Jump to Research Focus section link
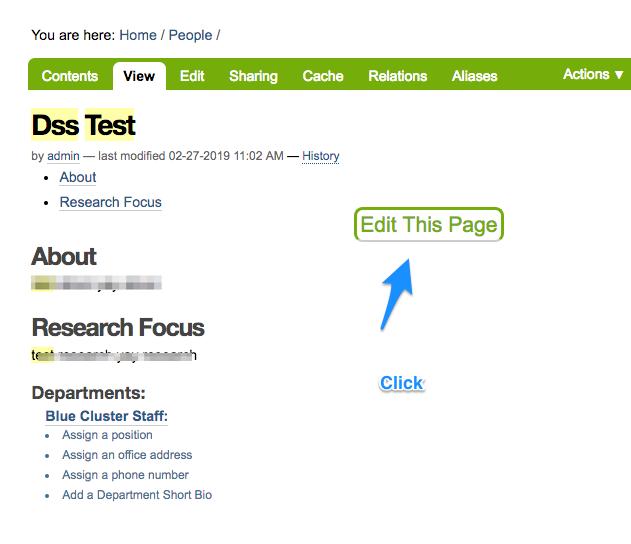The image size is (631, 544). pyautogui.click(x=110, y=202)
